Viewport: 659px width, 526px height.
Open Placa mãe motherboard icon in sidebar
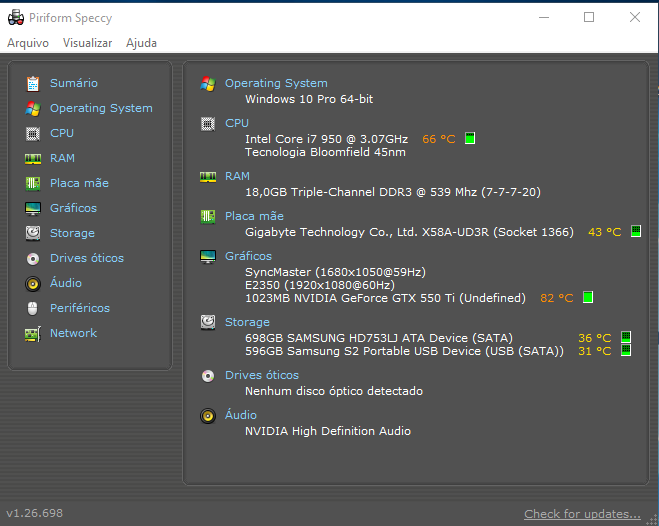[x=33, y=184]
